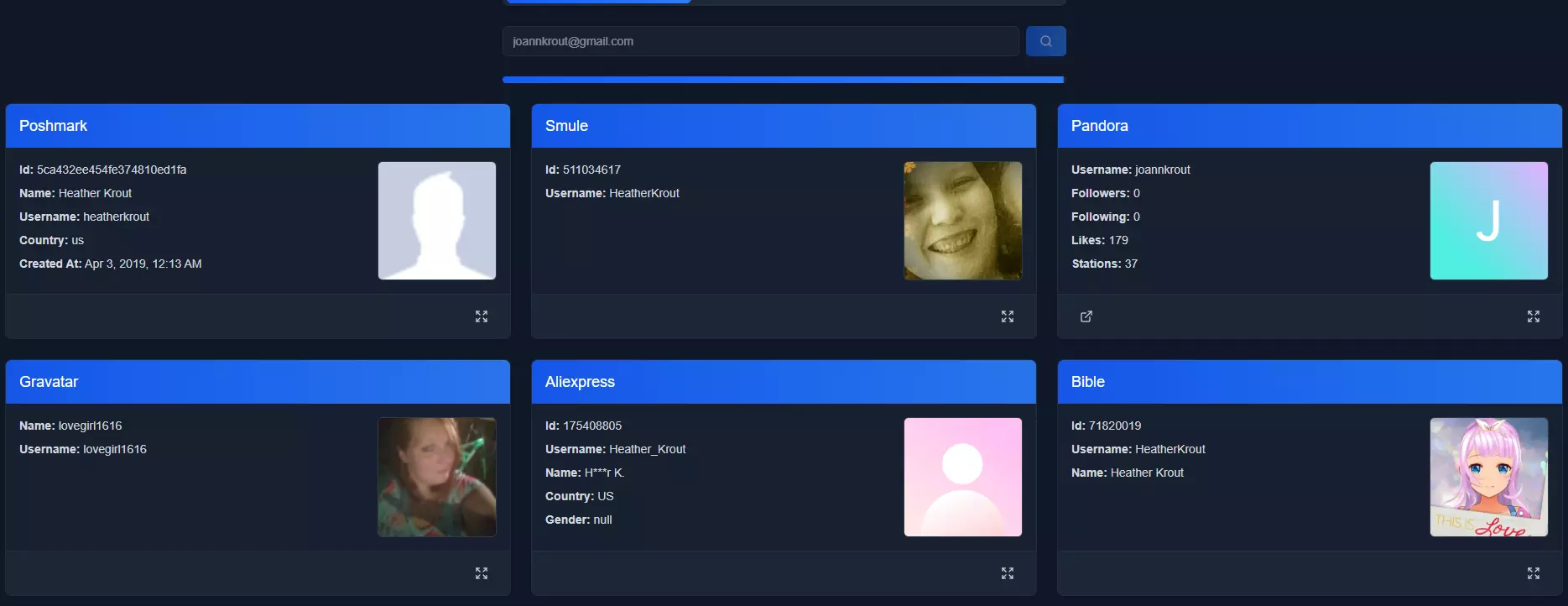The width and height of the screenshot is (1568, 606).
Task: Select Poshmark Name Heather Krout
Action: coord(76,193)
